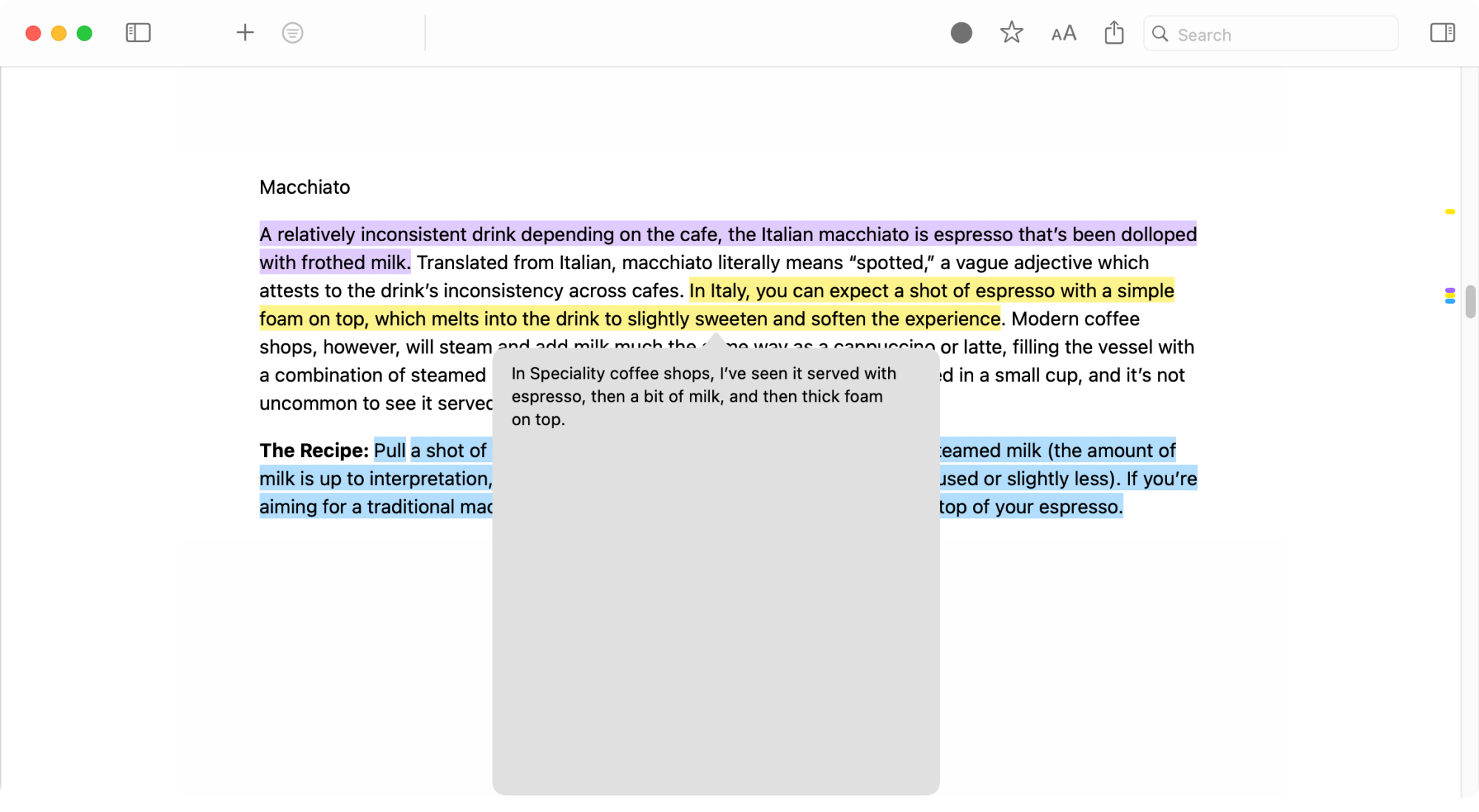The image size is (1479, 812).
Task: Click the Macchiato note title
Action: coord(304,187)
